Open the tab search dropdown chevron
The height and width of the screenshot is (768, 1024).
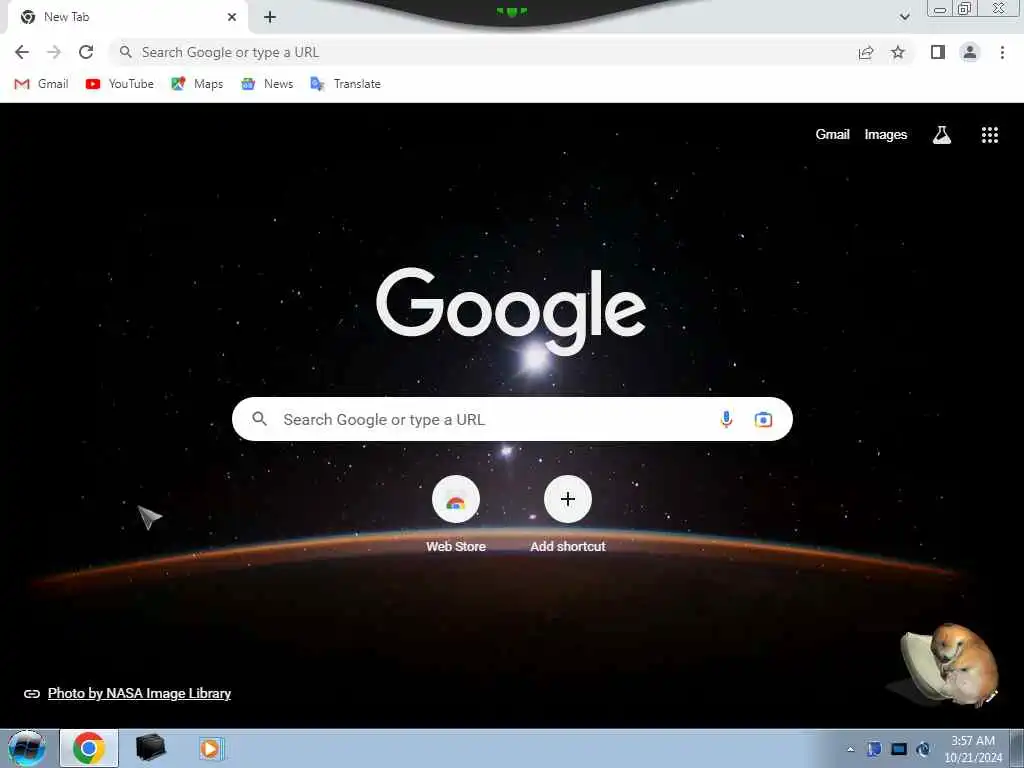click(904, 17)
